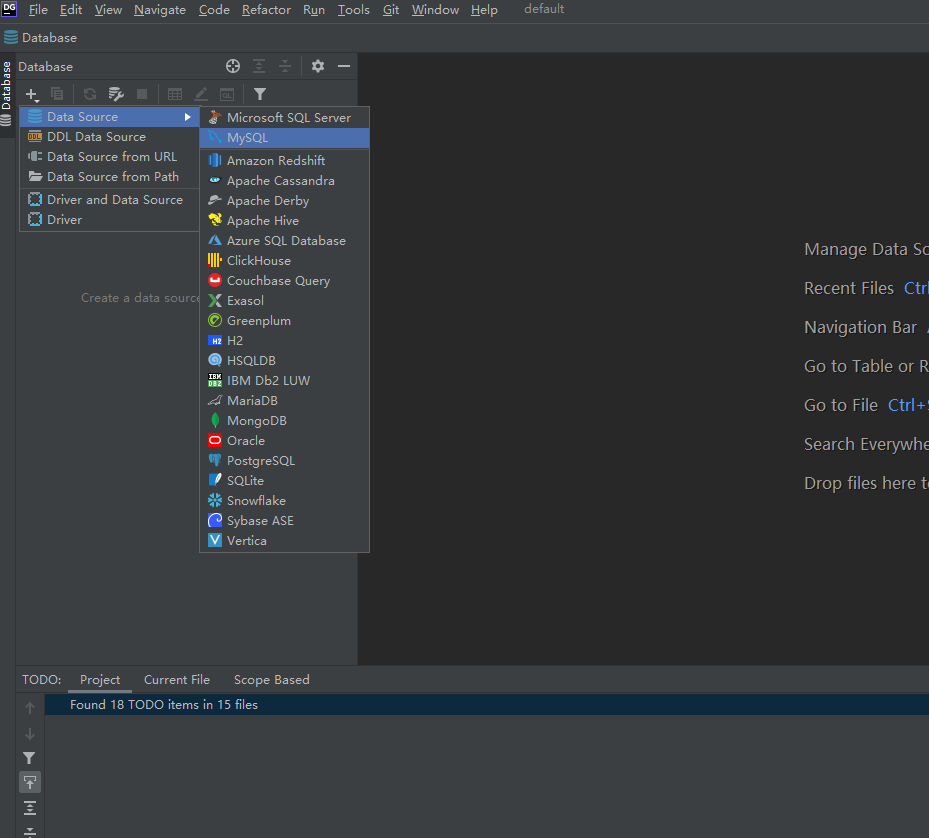
Task: Click the duplicate data source icon
Action: click(57, 94)
